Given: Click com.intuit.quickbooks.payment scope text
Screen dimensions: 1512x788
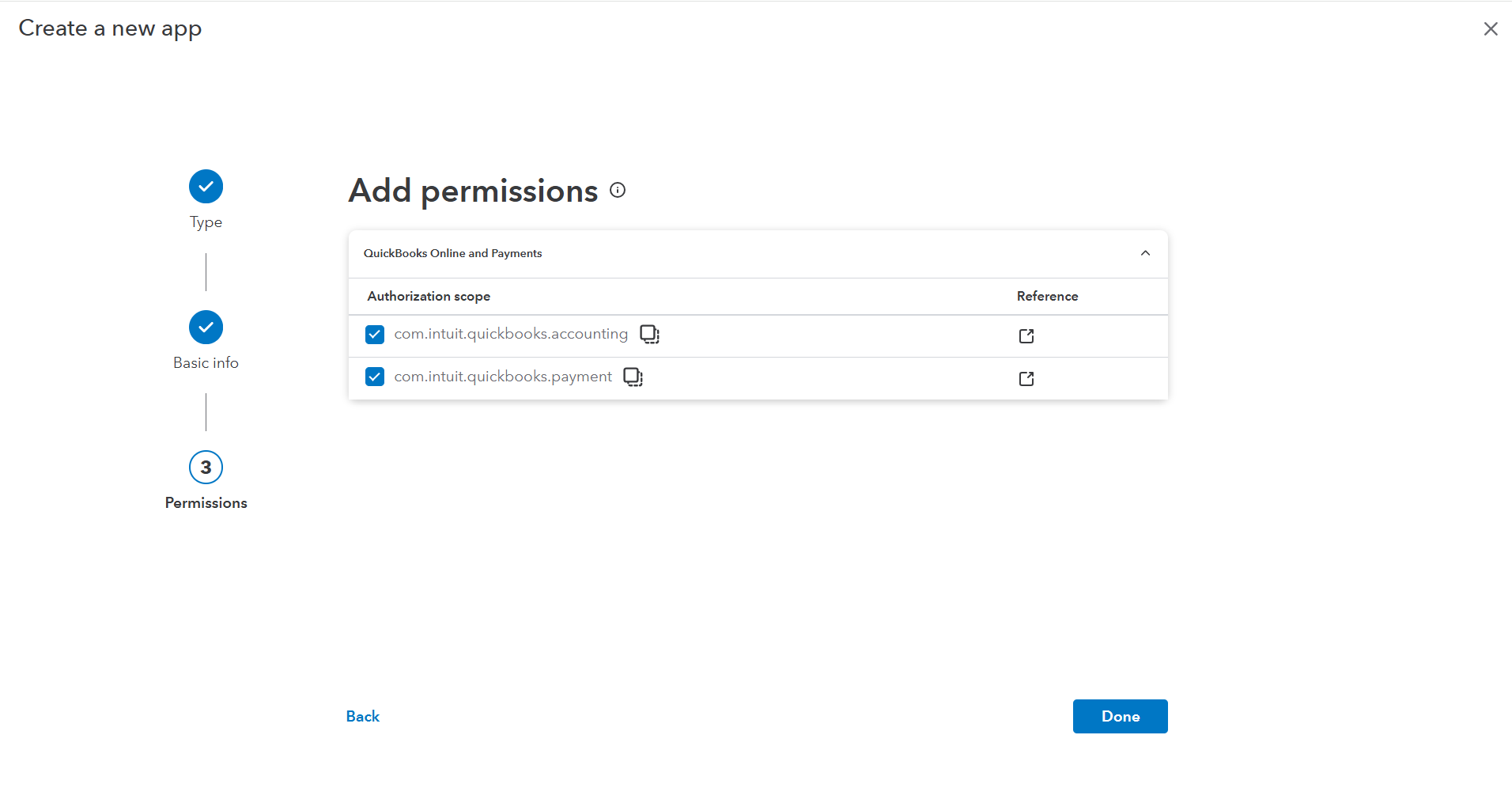Looking at the screenshot, I should [503, 377].
